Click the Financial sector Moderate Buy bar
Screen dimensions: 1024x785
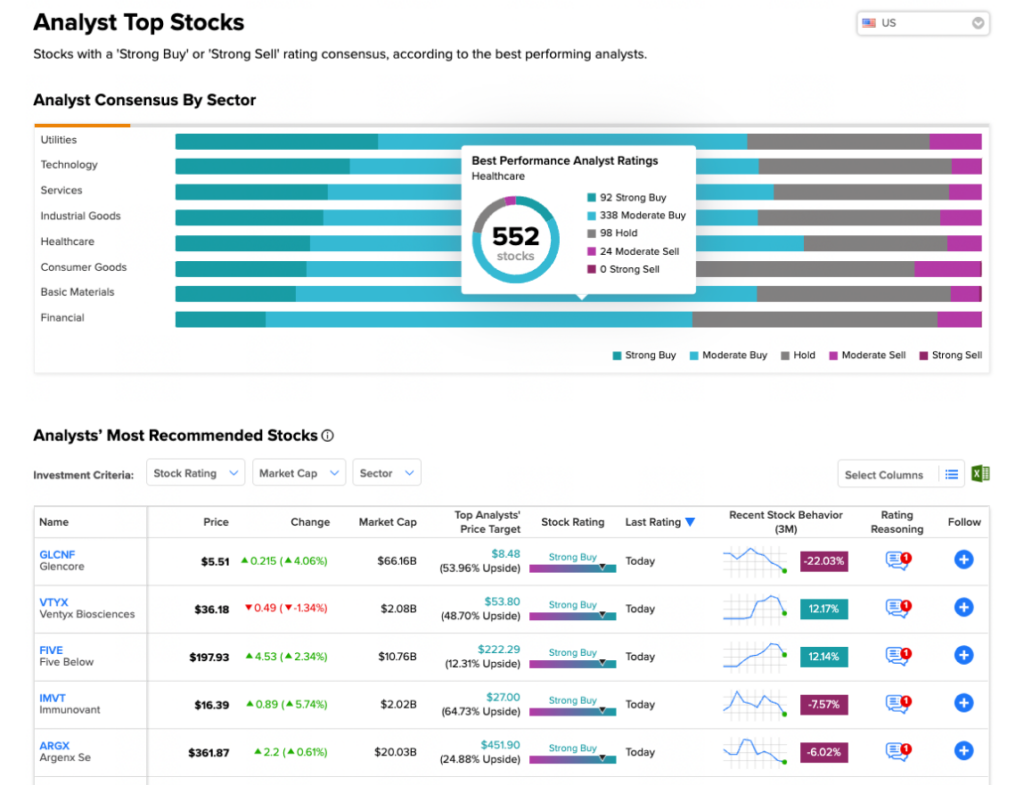(x=479, y=319)
